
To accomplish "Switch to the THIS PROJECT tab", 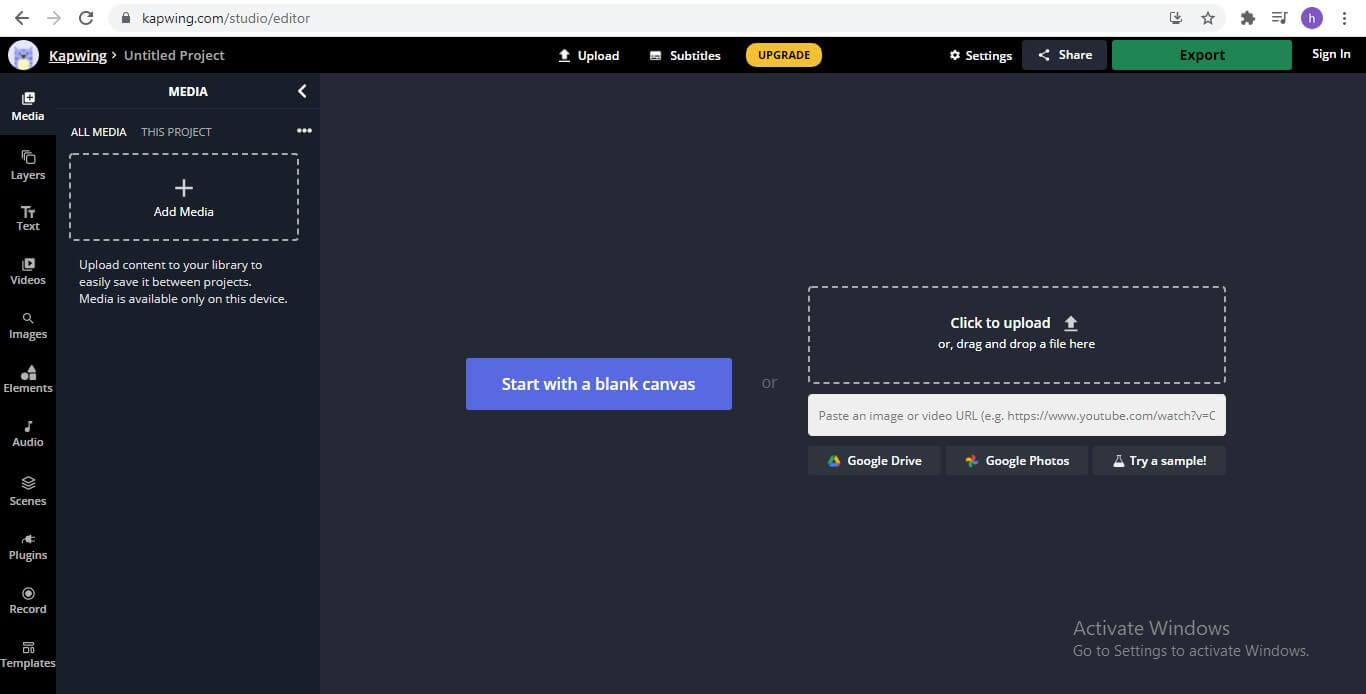I will [x=176, y=132].
